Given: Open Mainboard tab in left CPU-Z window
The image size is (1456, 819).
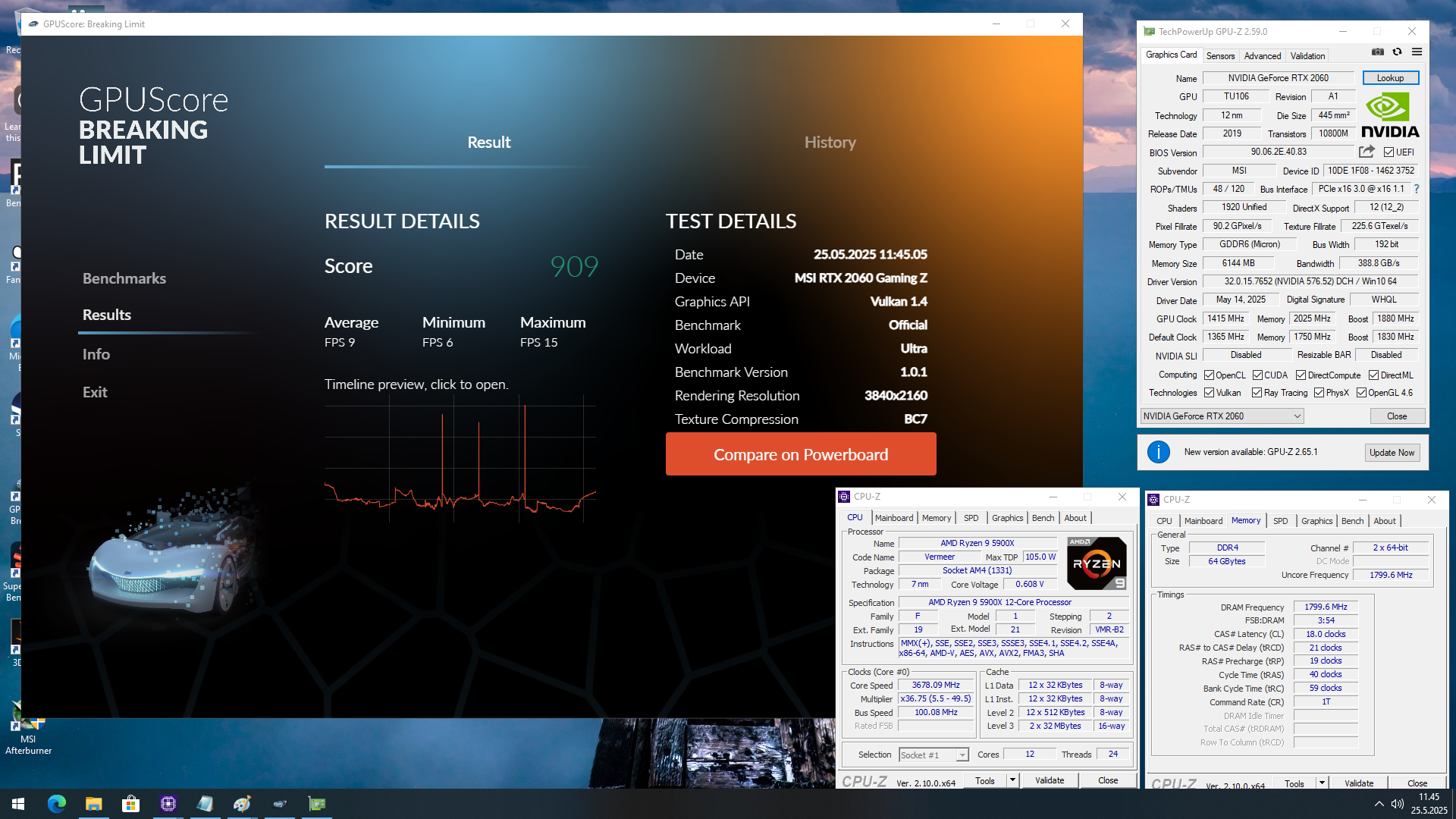Looking at the screenshot, I should coord(894,518).
